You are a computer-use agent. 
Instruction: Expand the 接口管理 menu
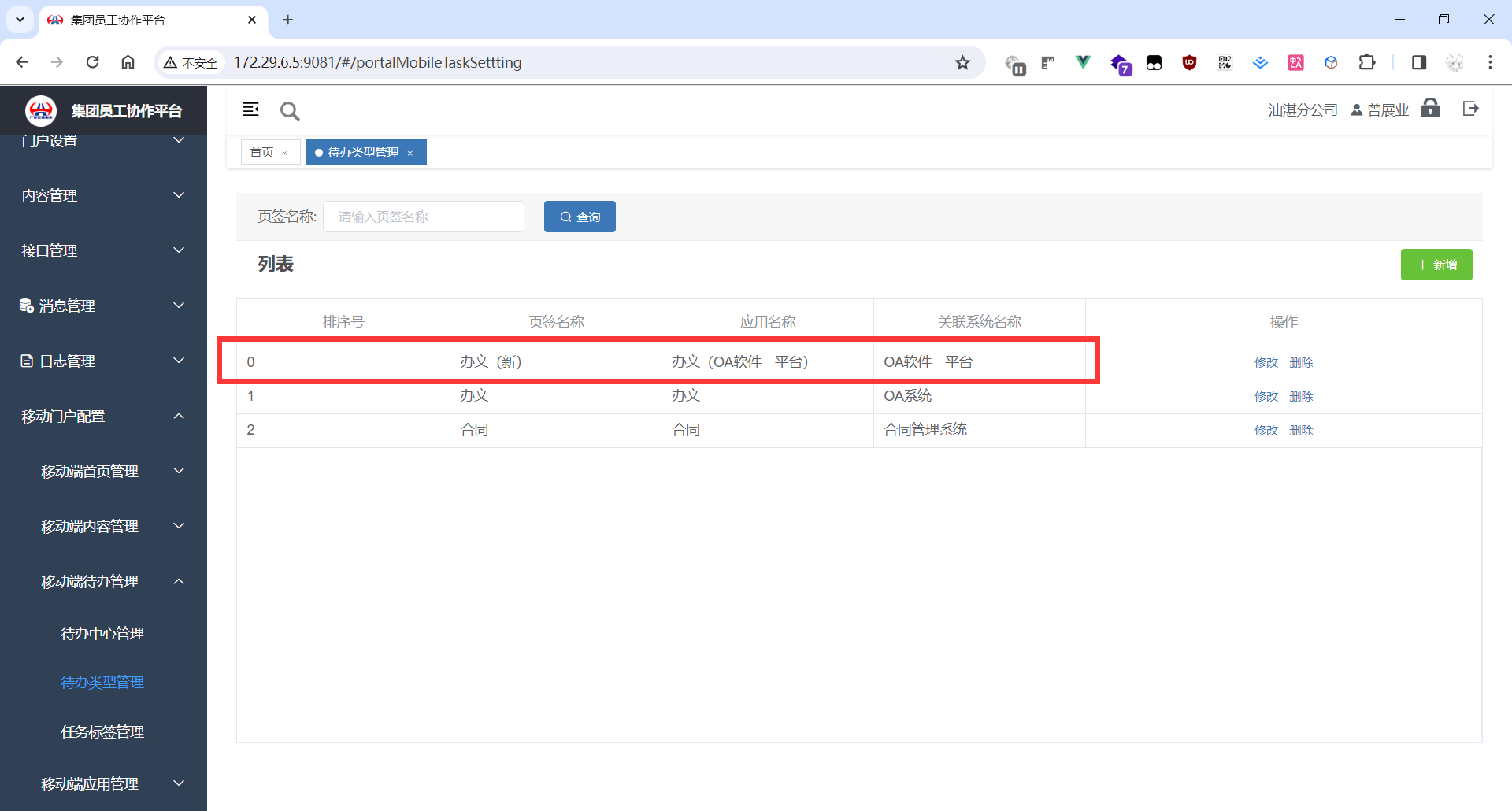(103, 250)
